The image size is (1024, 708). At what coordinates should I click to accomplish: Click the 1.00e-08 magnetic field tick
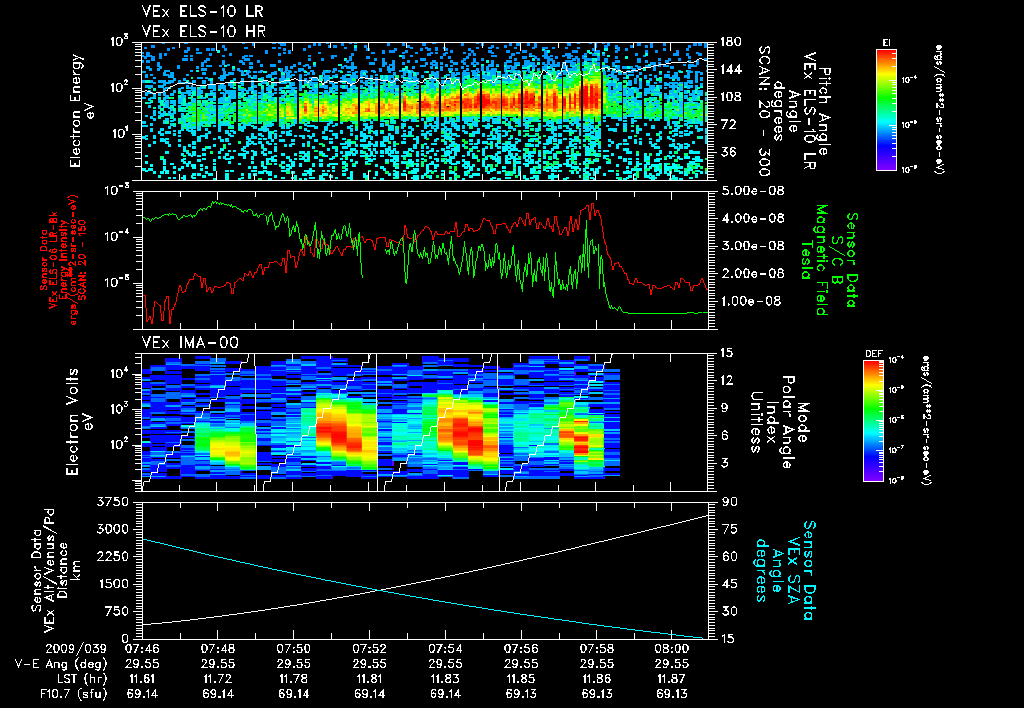752,300
